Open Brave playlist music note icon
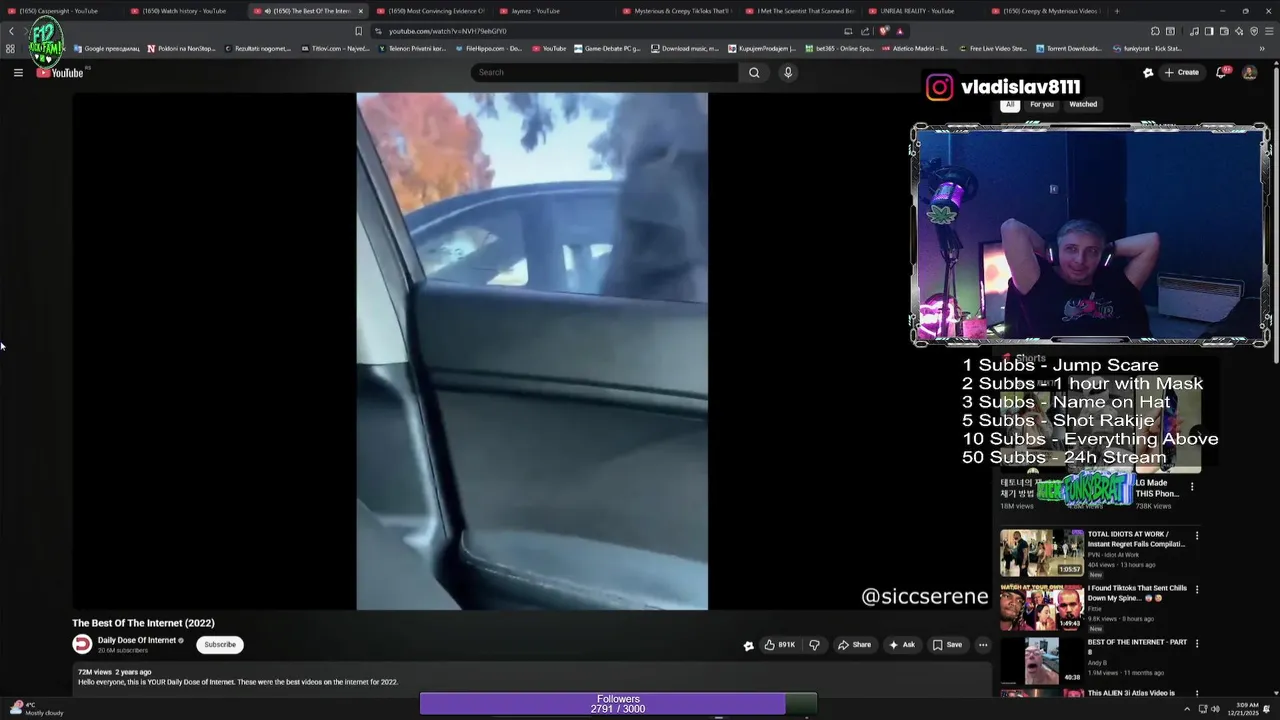Image resolution: width=1280 pixels, height=720 pixels. [1194, 31]
